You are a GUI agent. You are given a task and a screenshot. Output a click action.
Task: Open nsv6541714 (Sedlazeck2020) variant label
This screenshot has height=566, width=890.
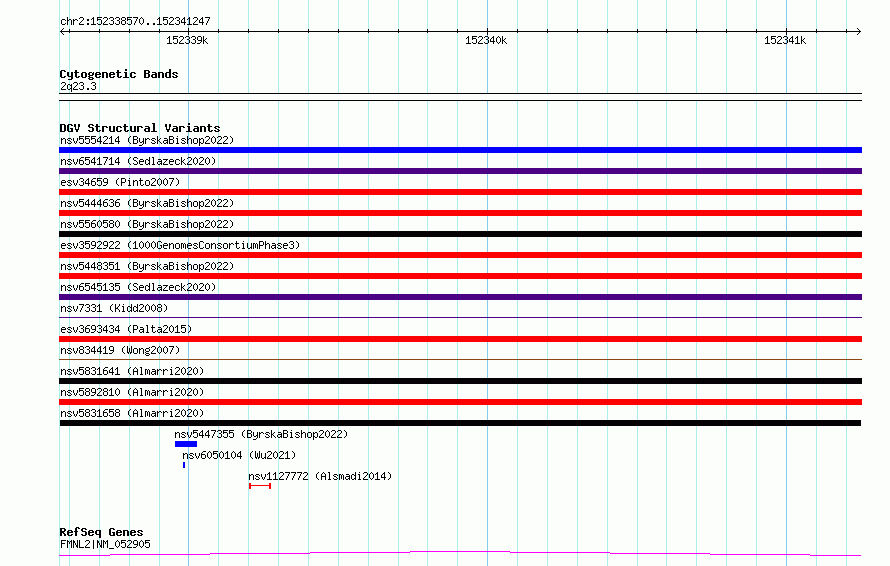tap(138, 161)
